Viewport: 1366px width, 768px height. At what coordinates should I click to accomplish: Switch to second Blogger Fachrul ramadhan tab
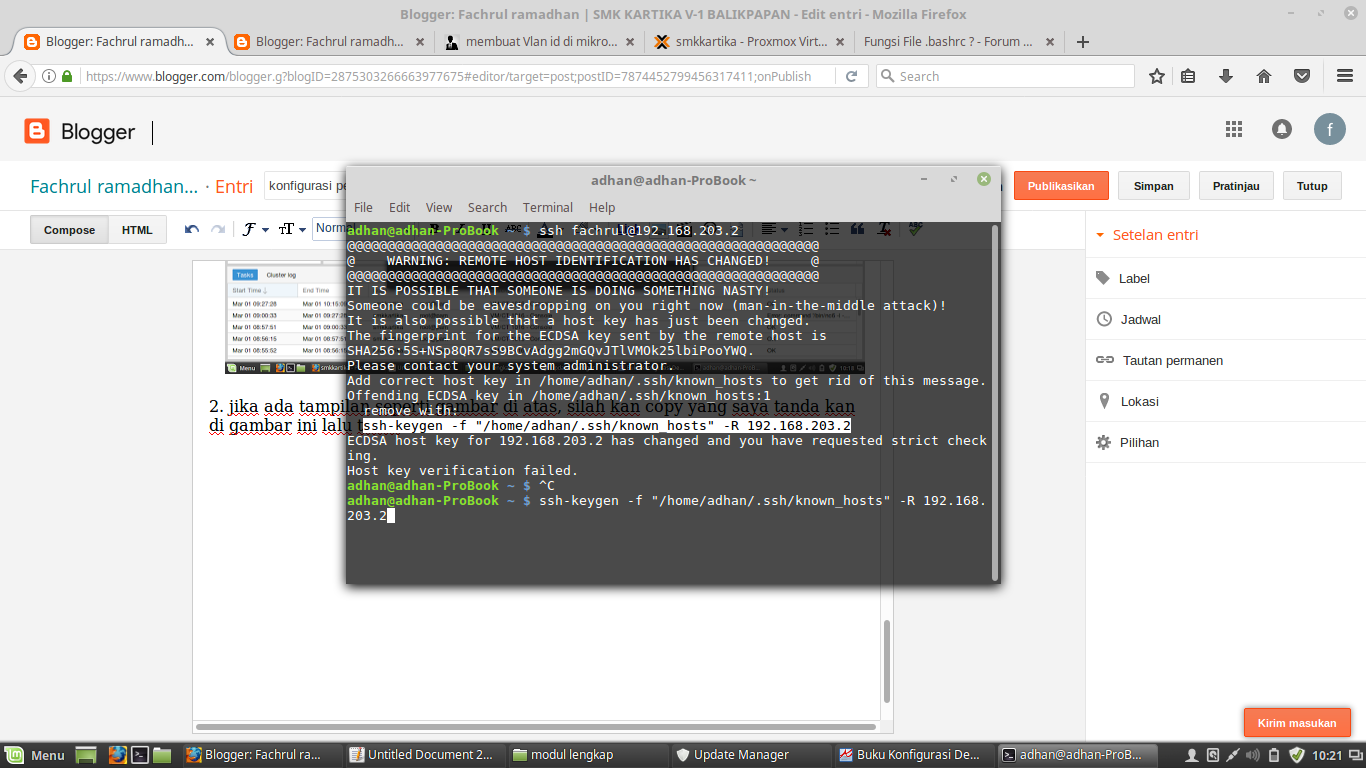point(329,42)
